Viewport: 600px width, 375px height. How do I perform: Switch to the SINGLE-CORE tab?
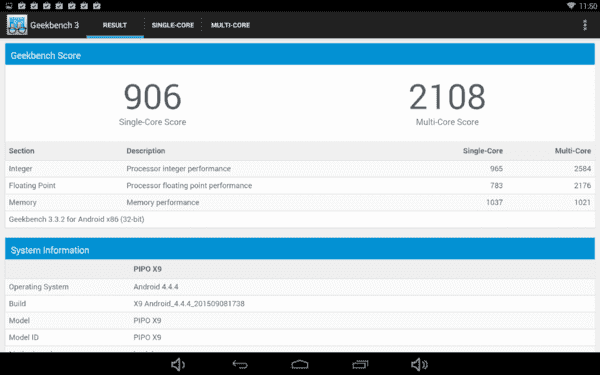[x=173, y=25]
